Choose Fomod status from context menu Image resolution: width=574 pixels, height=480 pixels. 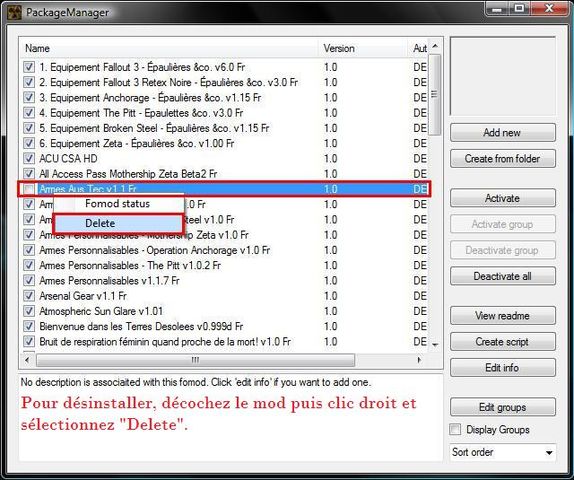coord(118,204)
